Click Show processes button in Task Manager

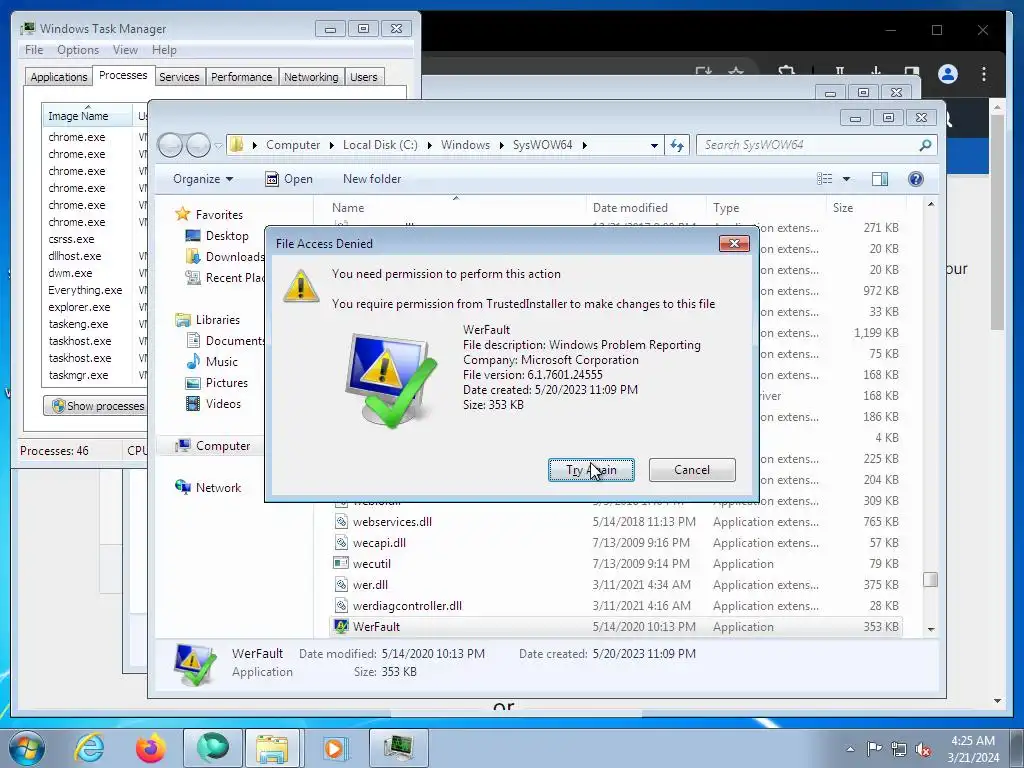(x=96, y=406)
